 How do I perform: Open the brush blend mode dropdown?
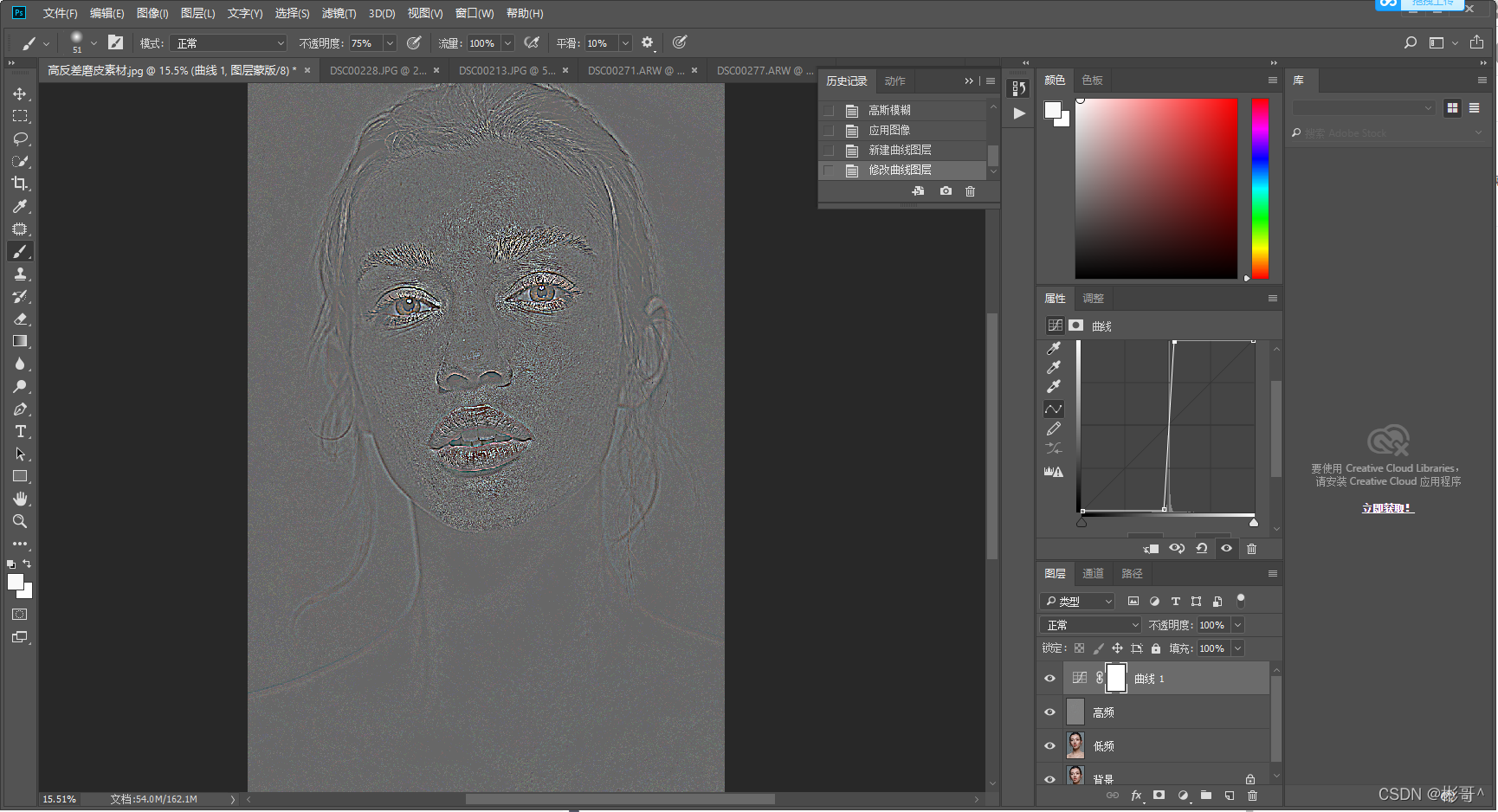(x=229, y=43)
